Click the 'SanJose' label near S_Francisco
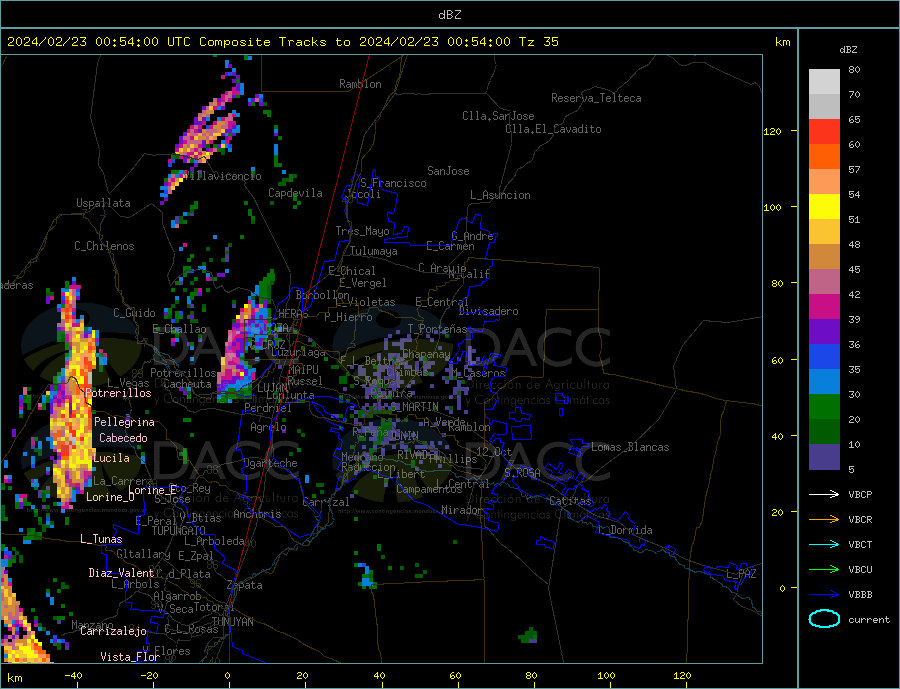Viewport: 900px width, 689px height. pos(448,171)
